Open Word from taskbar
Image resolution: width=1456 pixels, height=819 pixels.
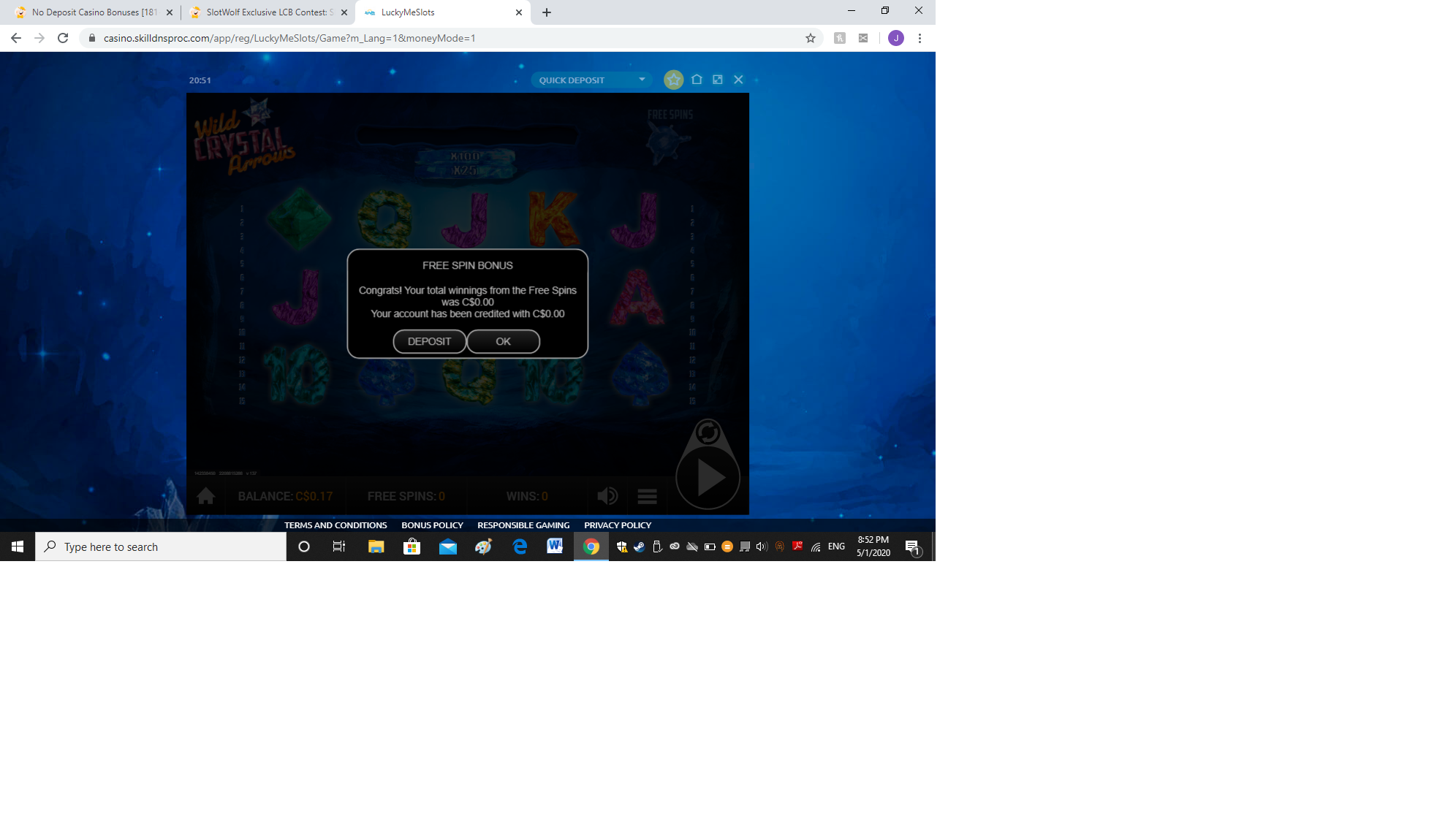555,546
